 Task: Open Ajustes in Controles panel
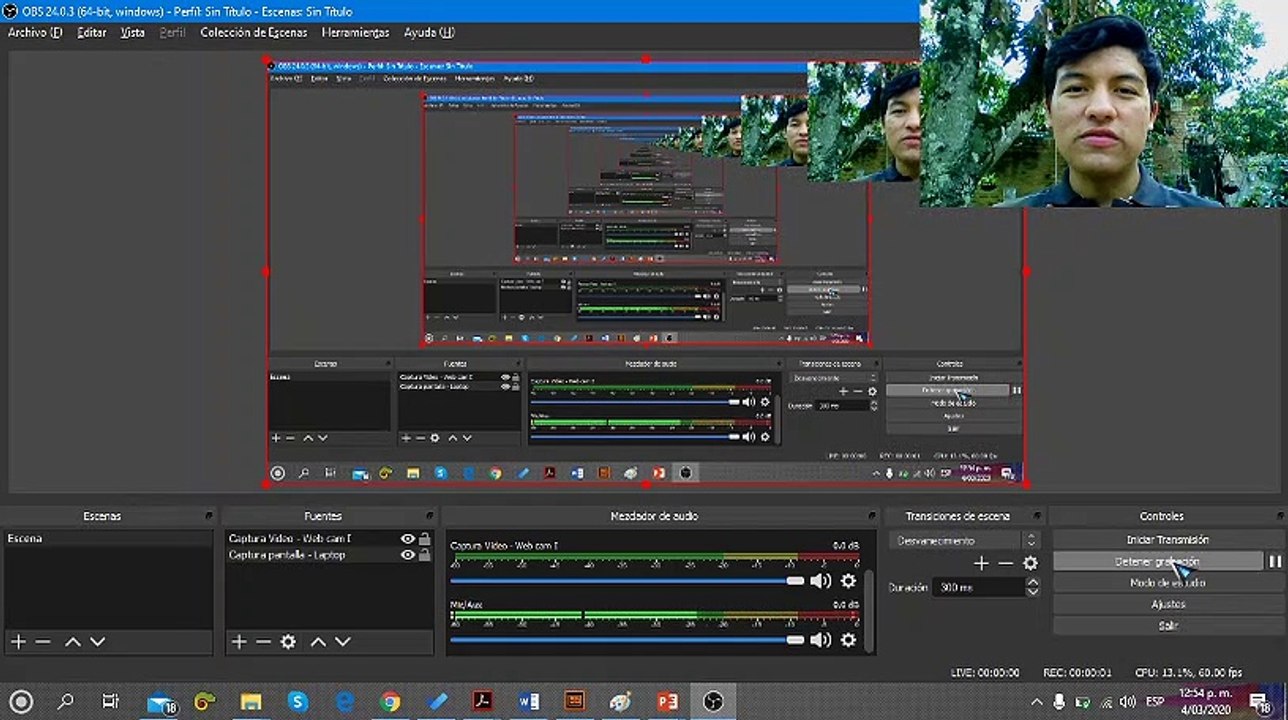(1167, 604)
